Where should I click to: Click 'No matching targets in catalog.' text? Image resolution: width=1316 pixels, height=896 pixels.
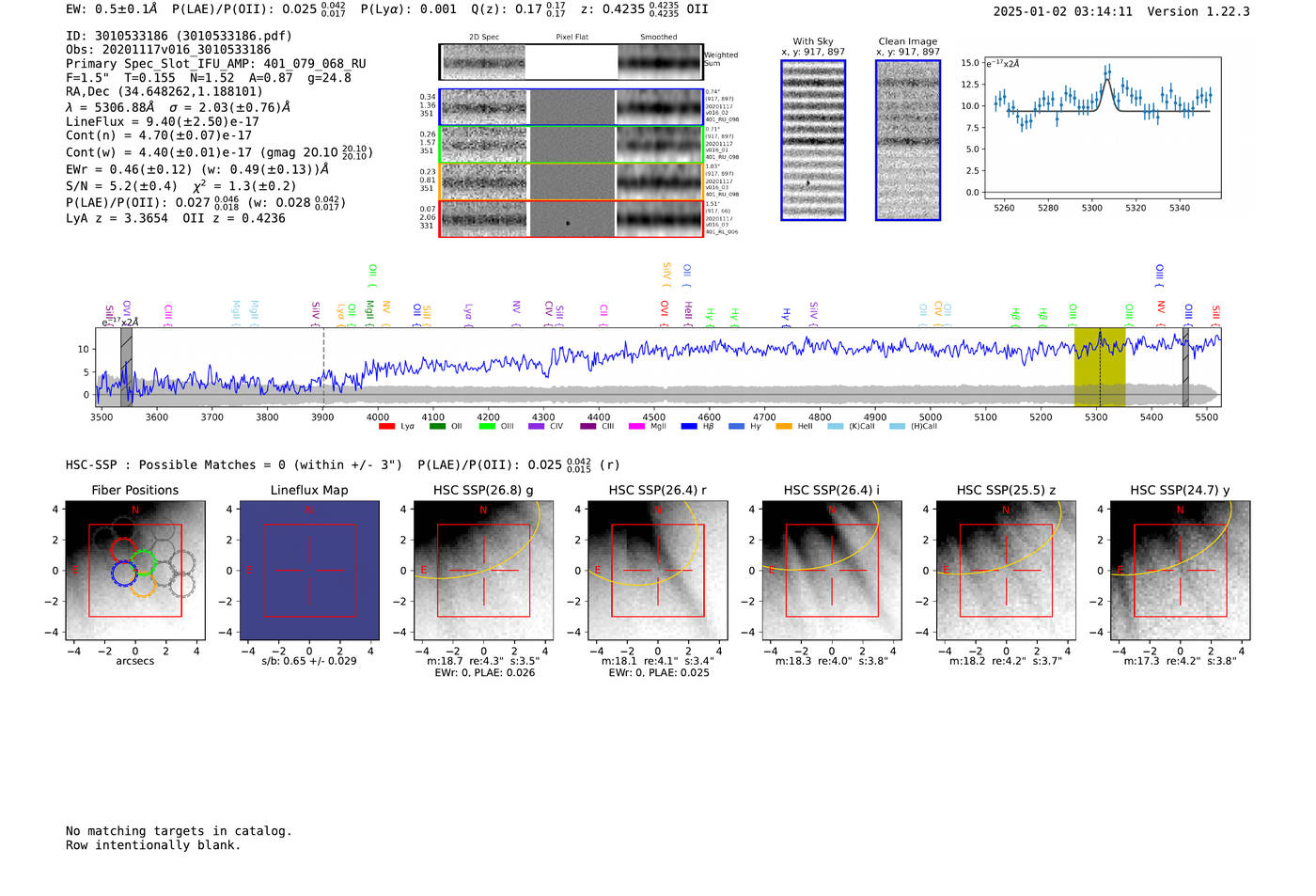coord(179,831)
